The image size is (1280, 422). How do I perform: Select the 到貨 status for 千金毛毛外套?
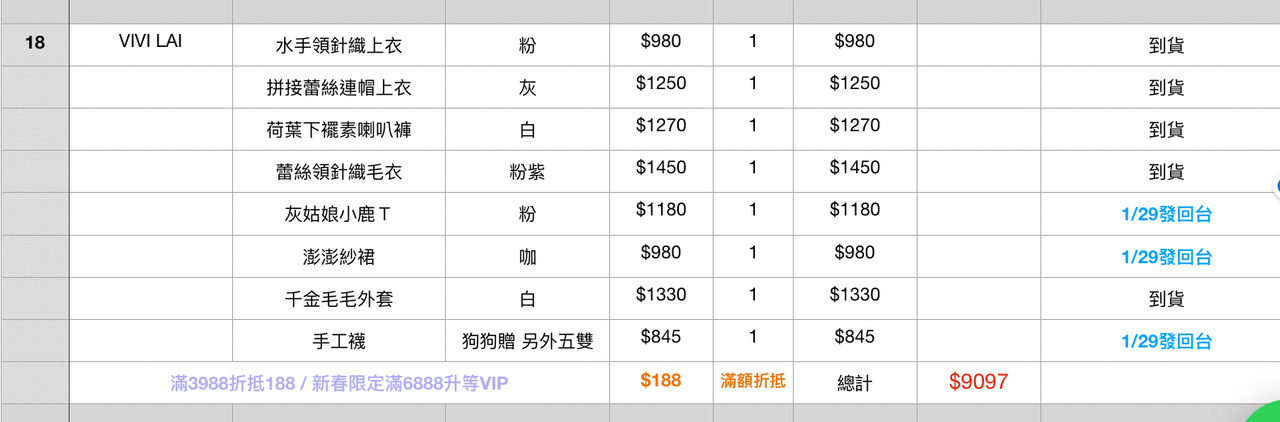1166,299
